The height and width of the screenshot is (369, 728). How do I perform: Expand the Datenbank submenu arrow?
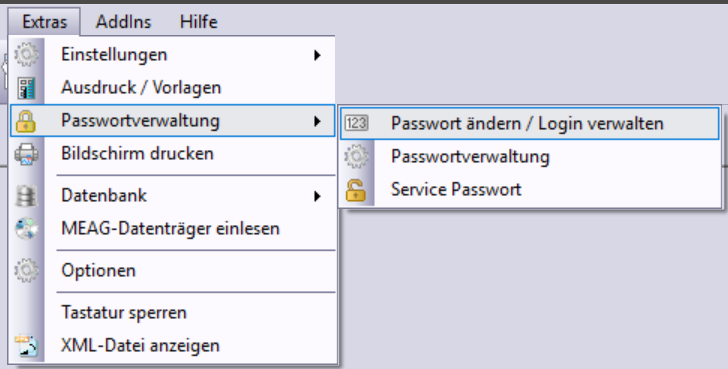[x=317, y=196]
